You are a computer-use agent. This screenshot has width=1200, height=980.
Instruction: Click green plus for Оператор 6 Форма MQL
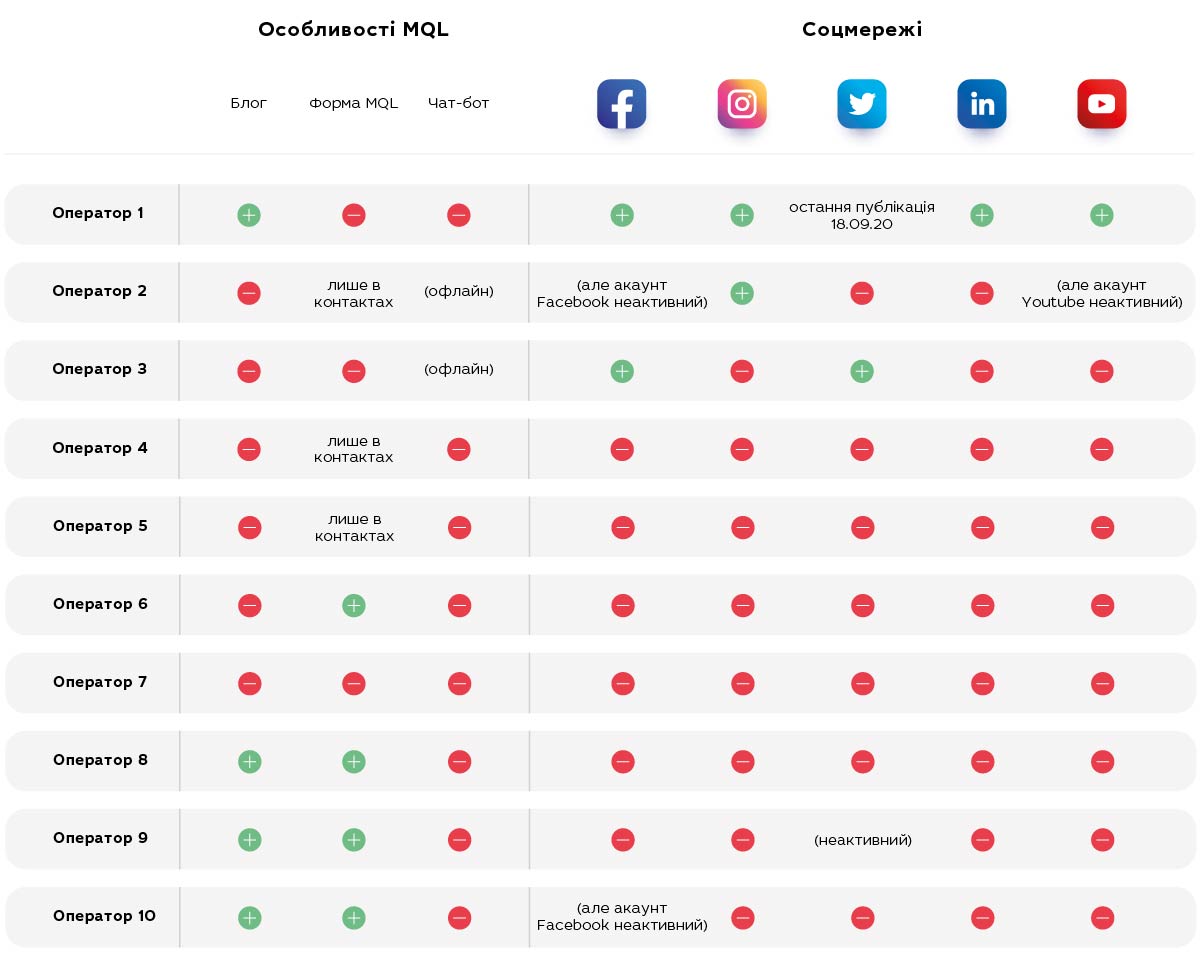(x=354, y=605)
